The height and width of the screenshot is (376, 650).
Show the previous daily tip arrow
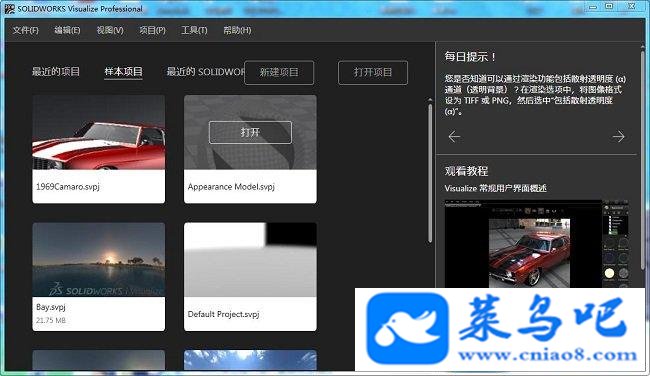[x=454, y=136]
